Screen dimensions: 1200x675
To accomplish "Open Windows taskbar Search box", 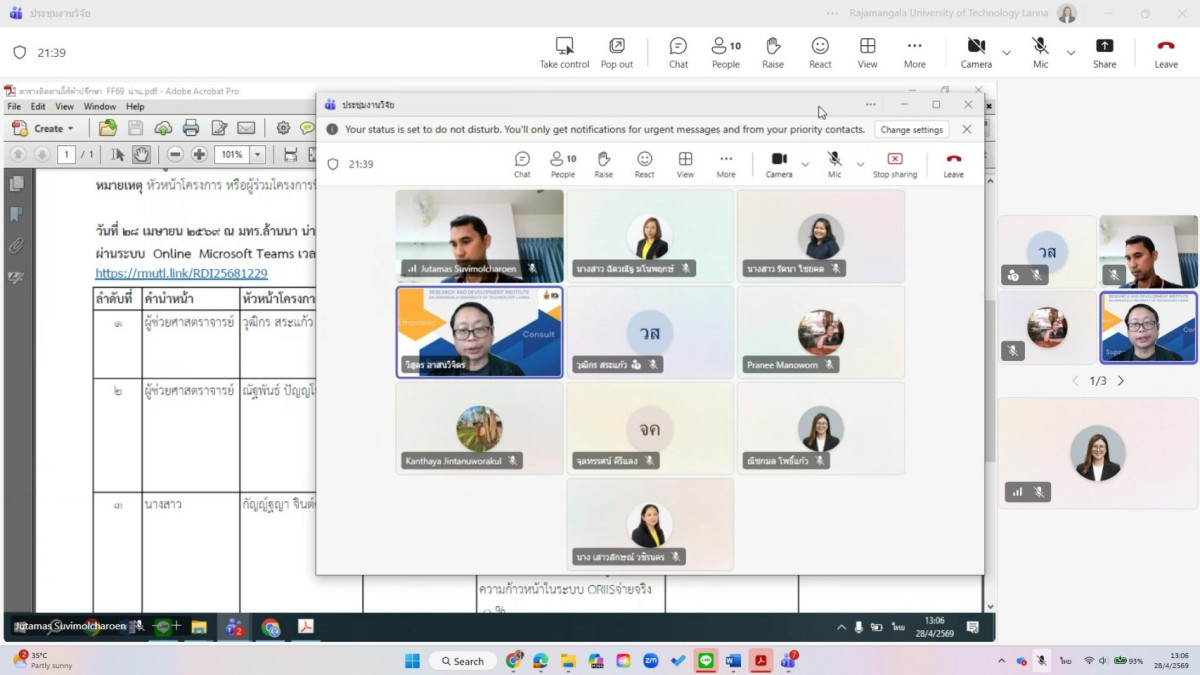I will pos(462,661).
